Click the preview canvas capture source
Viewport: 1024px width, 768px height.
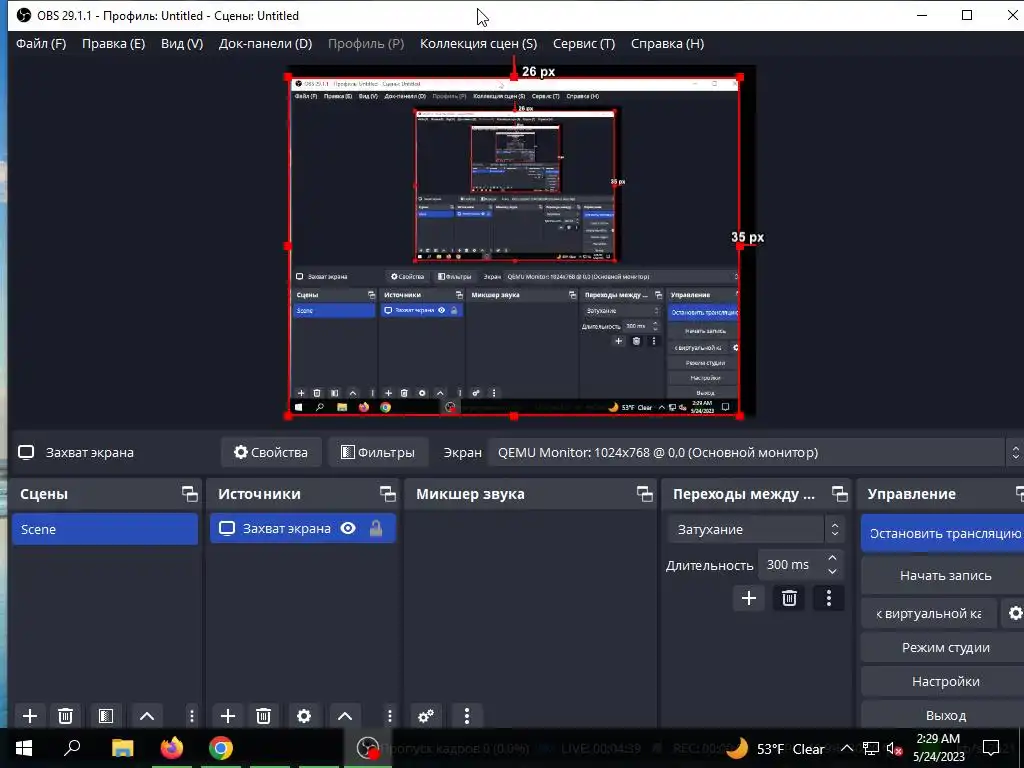point(514,246)
